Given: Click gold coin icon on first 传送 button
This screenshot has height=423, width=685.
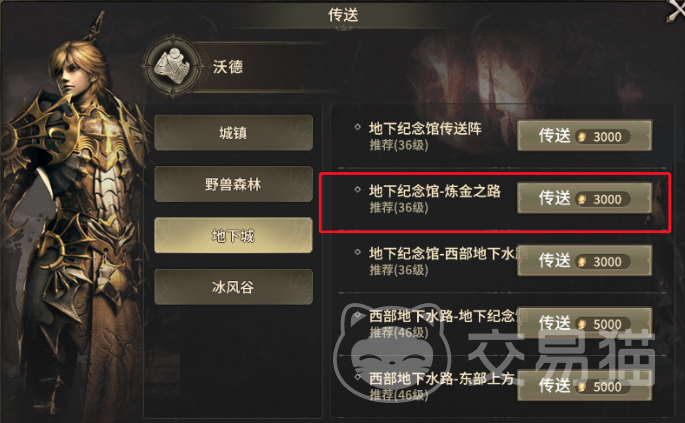Looking at the screenshot, I should pos(581,137).
